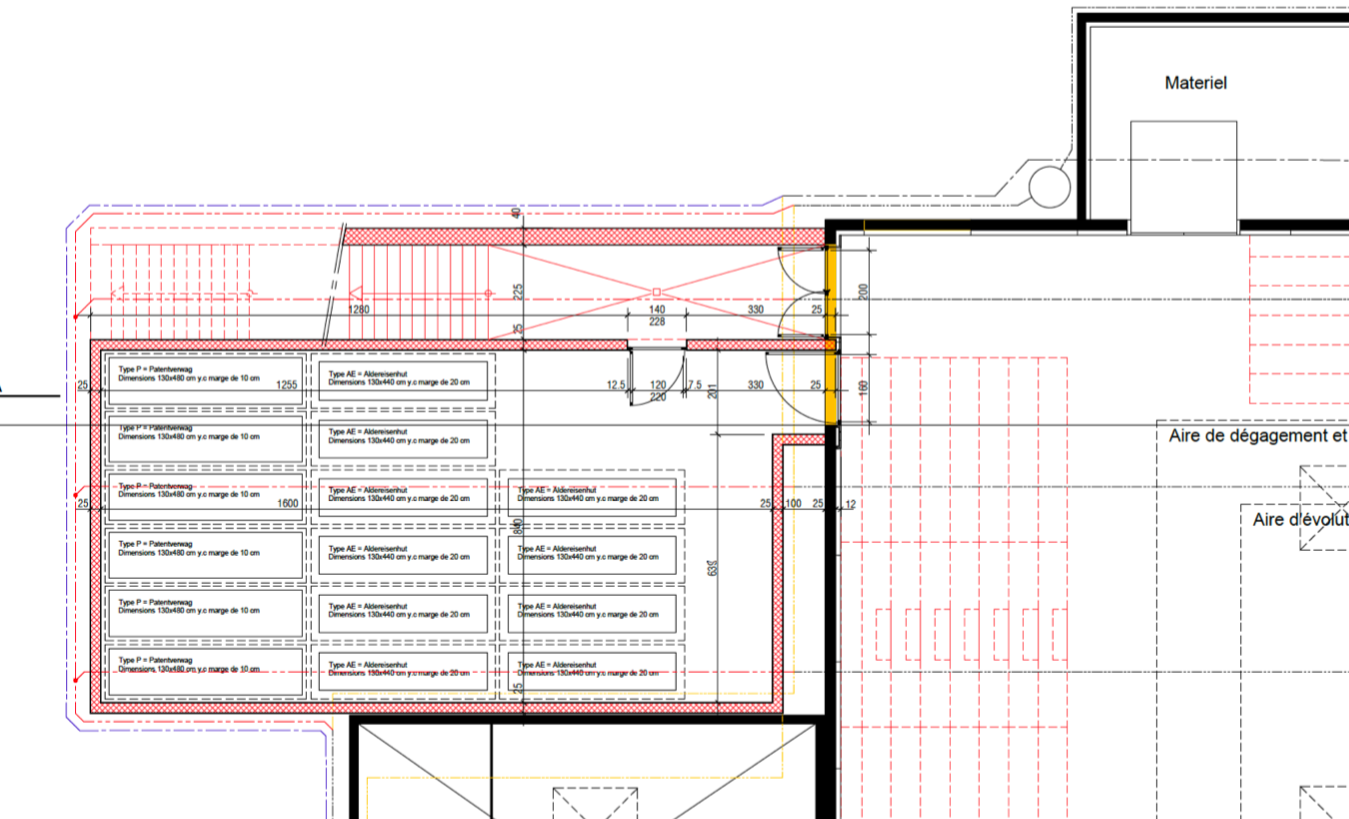Viewport: 1349px width, 819px height.
Task: Click the top-left Type P Patentverwag box
Action: 204,380
